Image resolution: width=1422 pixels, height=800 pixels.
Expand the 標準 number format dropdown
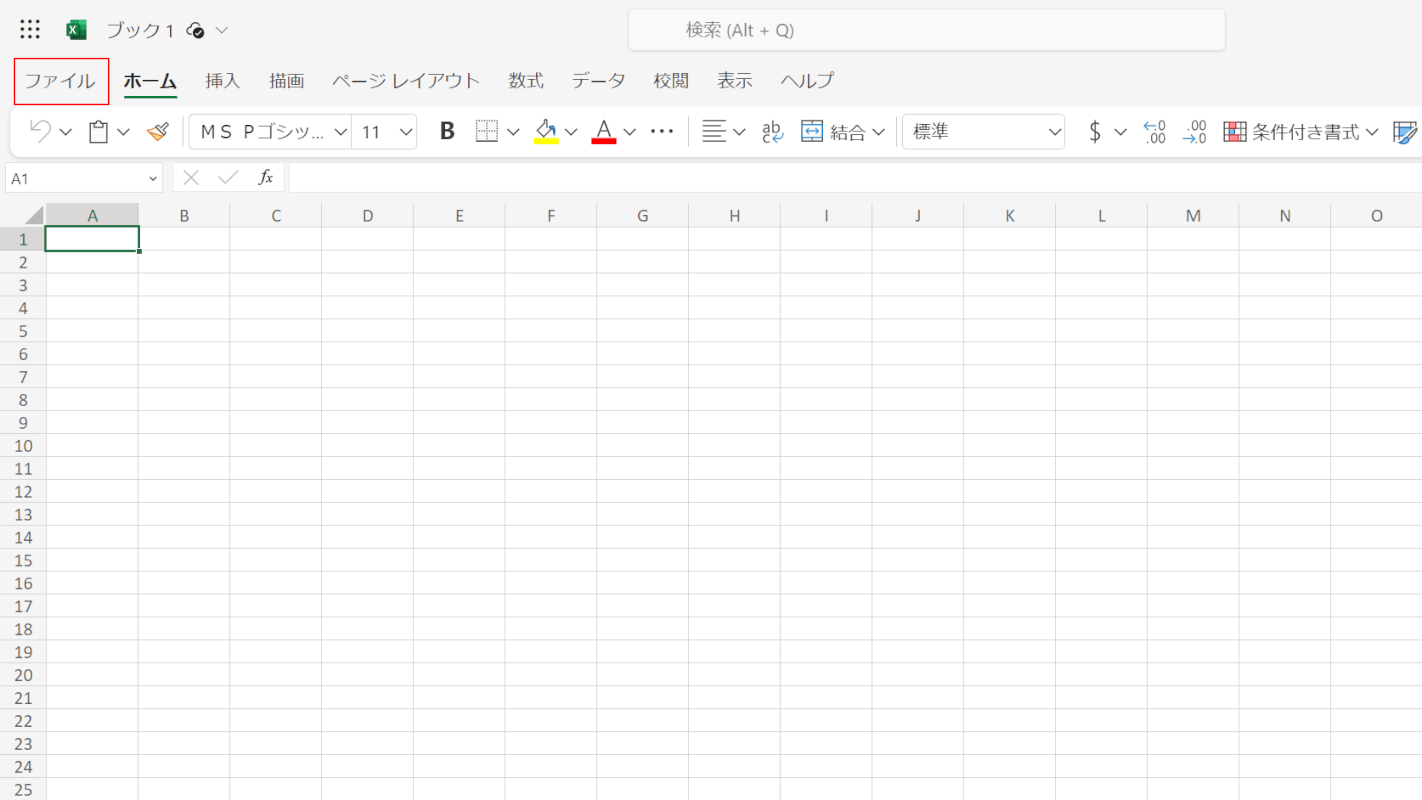1054,131
